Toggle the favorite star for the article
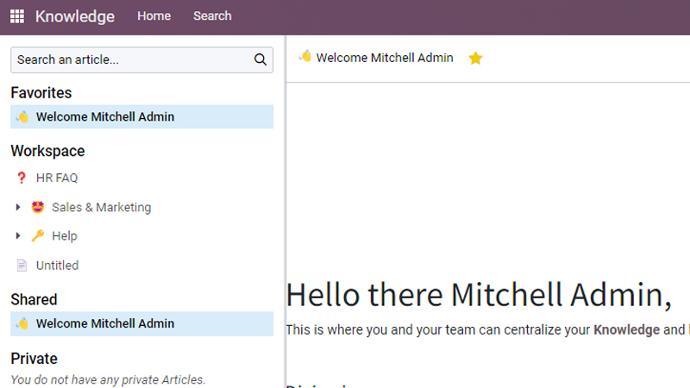 pos(475,58)
